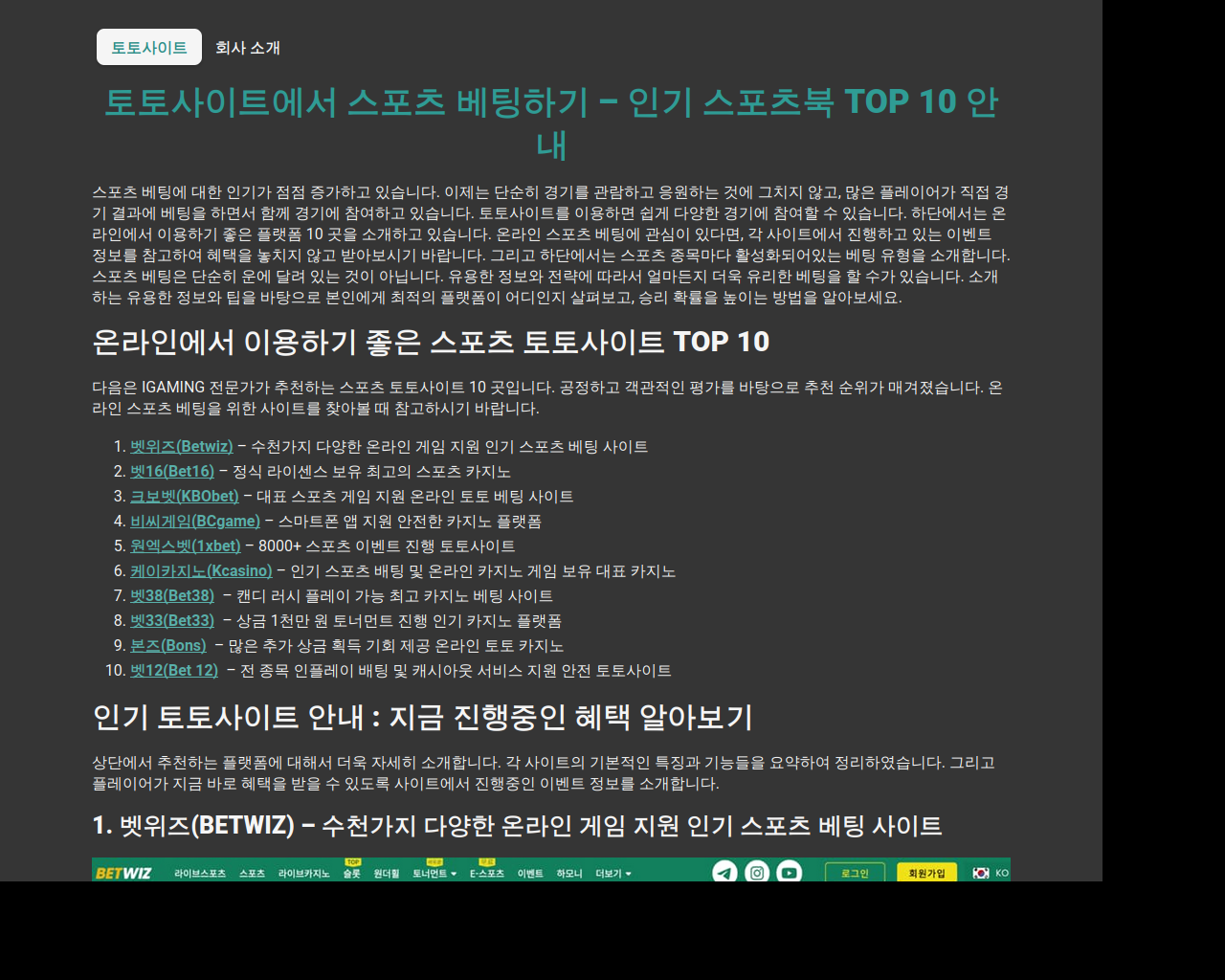Visit the 비씨게임(BCgame) link
Viewport: 1225px width, 980px height.
195,522
